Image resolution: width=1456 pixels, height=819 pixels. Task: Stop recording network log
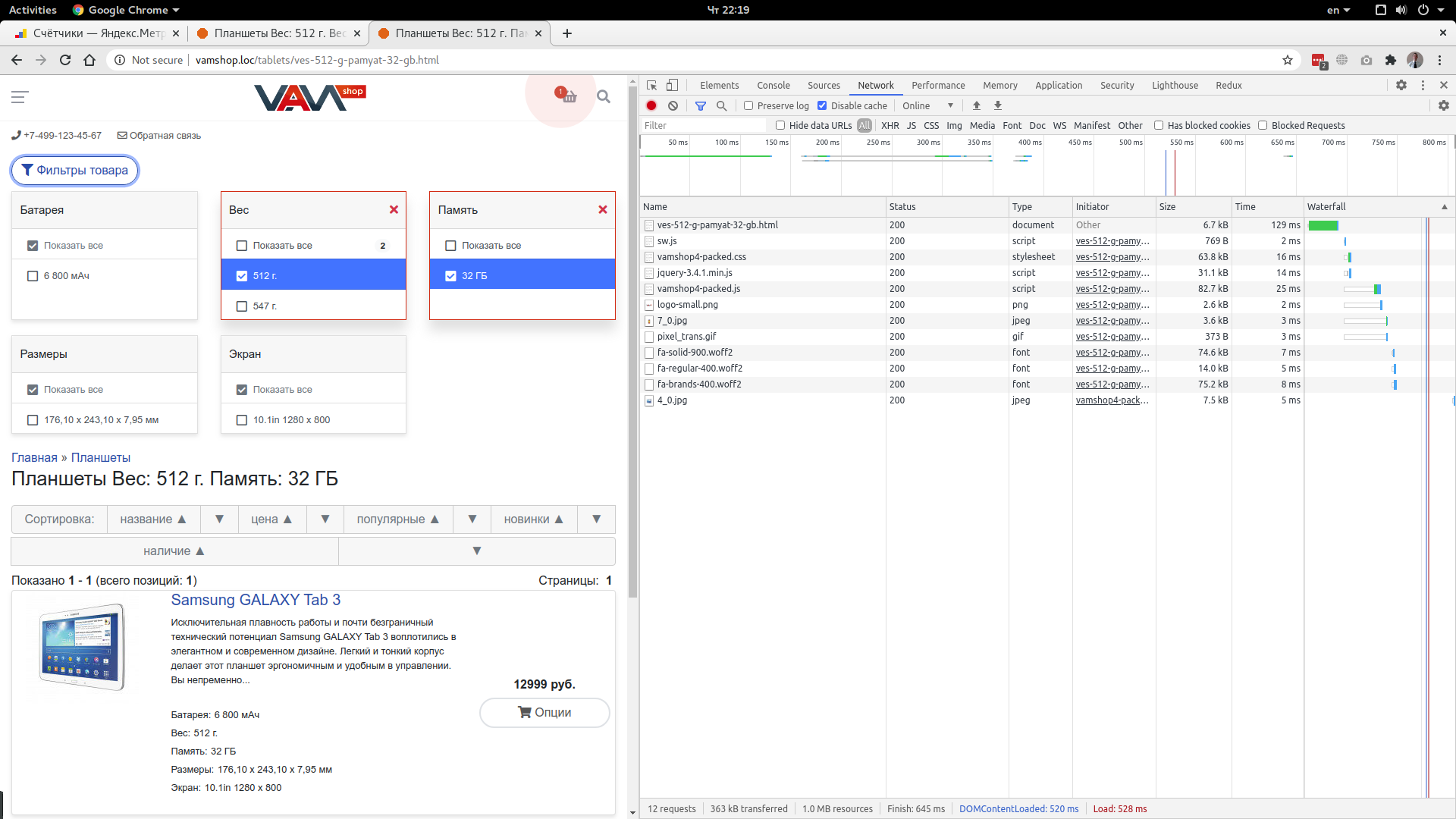coord(651,105)
